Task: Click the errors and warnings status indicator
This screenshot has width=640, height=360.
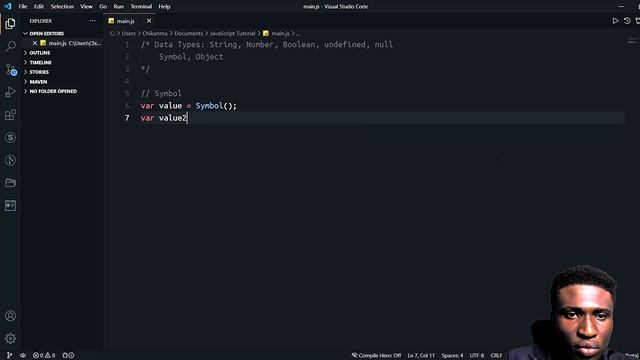Action: [x=44, y=356]
